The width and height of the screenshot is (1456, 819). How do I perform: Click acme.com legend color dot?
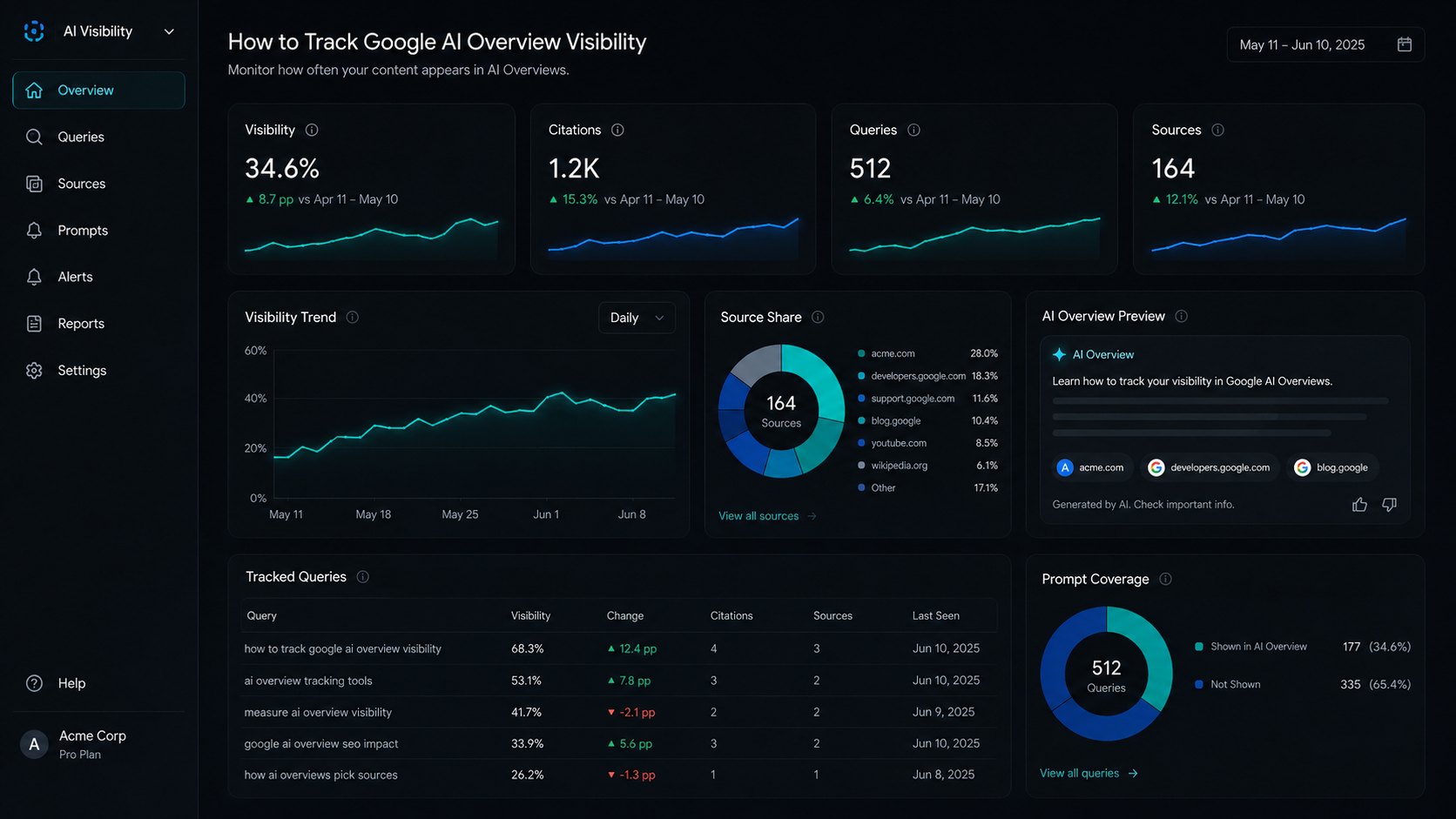tap(861, 353)
